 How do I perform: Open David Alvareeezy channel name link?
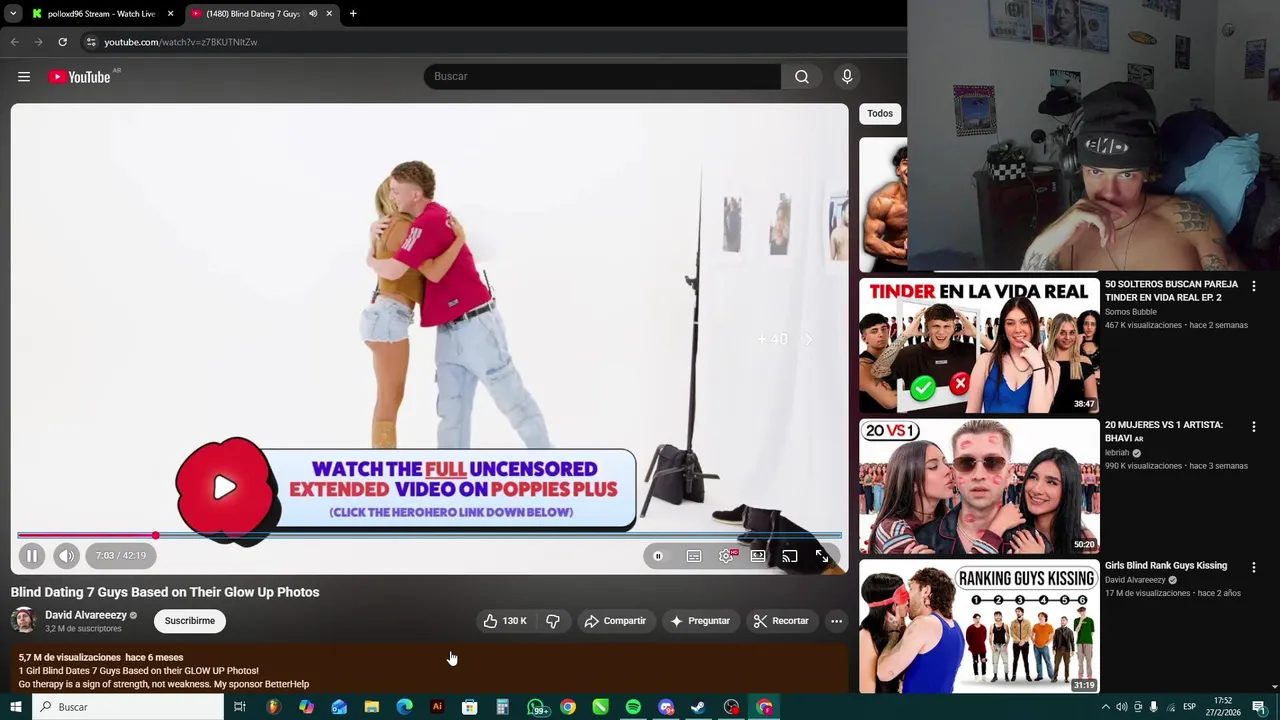click(86, 615)
